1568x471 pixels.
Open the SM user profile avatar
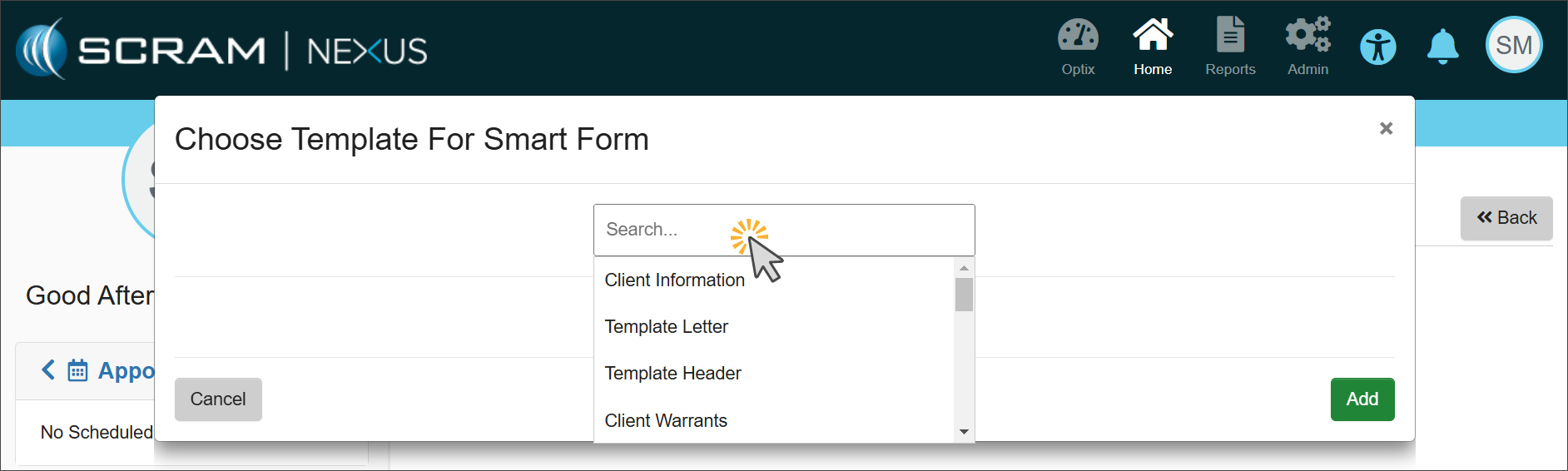[x=1514, y=46]
